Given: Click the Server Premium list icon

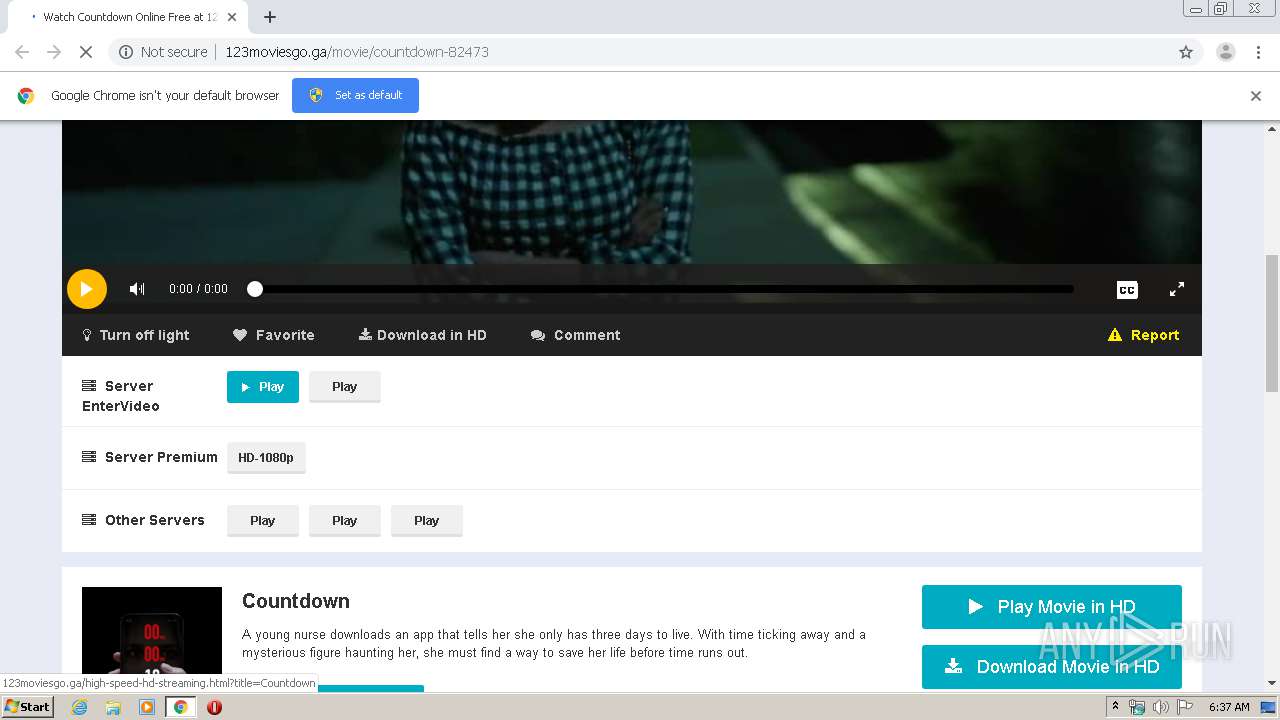Looking at the screenshot, I should [89, 457].
